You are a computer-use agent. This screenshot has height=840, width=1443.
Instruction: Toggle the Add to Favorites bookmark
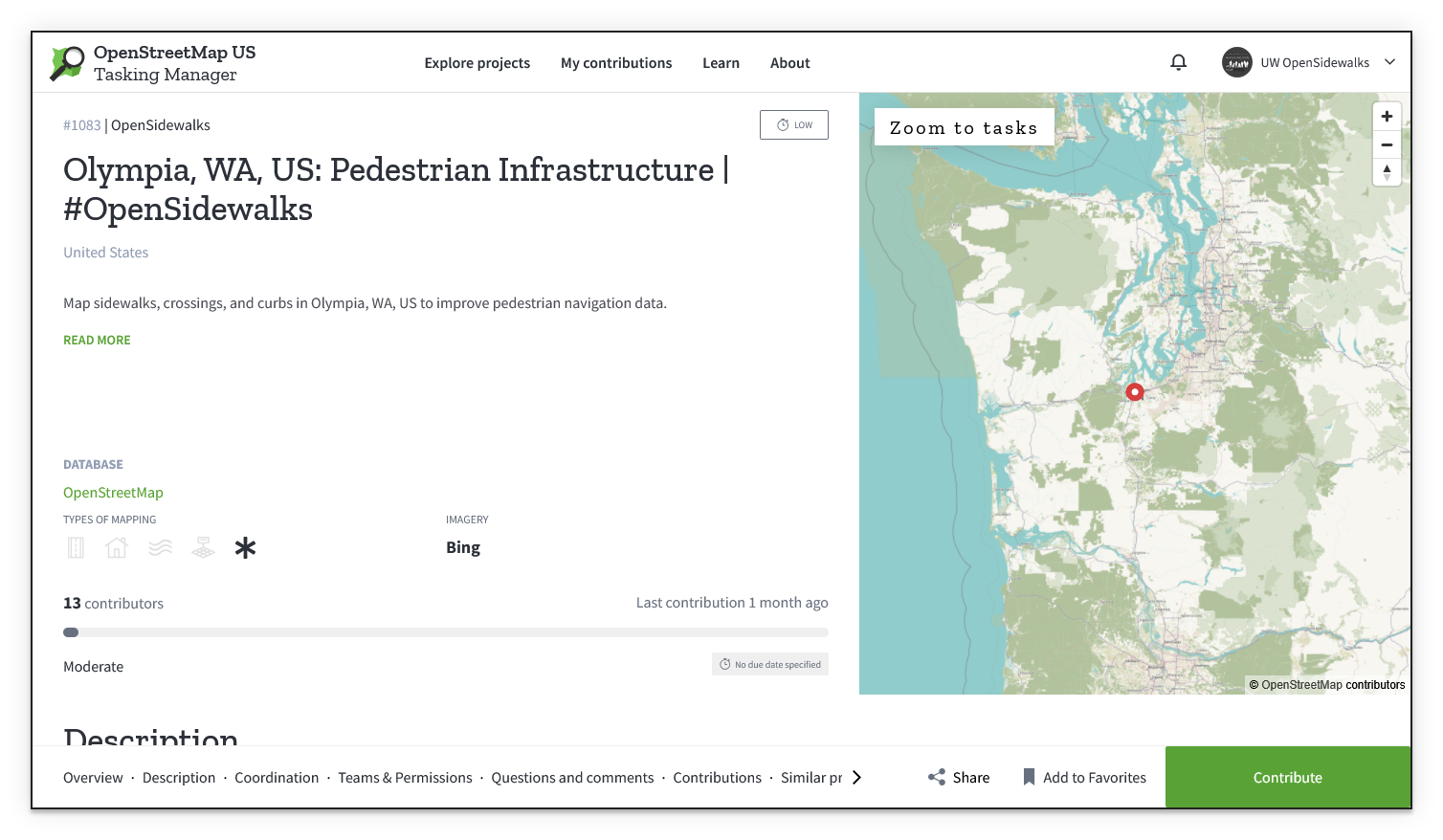coord(1084,777)
